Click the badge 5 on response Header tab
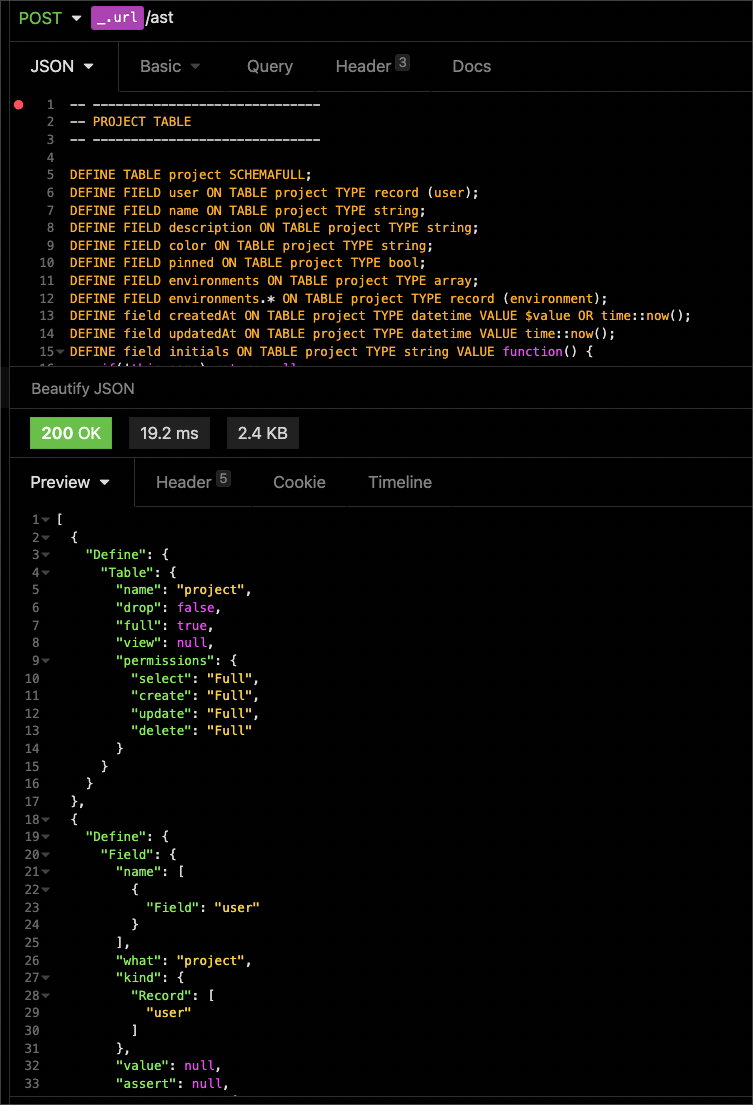753x1105 pixels. [x=223, y=479]
